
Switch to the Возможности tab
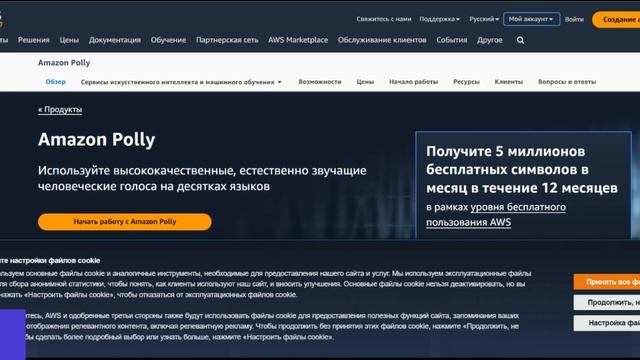(x=320, y=82)
